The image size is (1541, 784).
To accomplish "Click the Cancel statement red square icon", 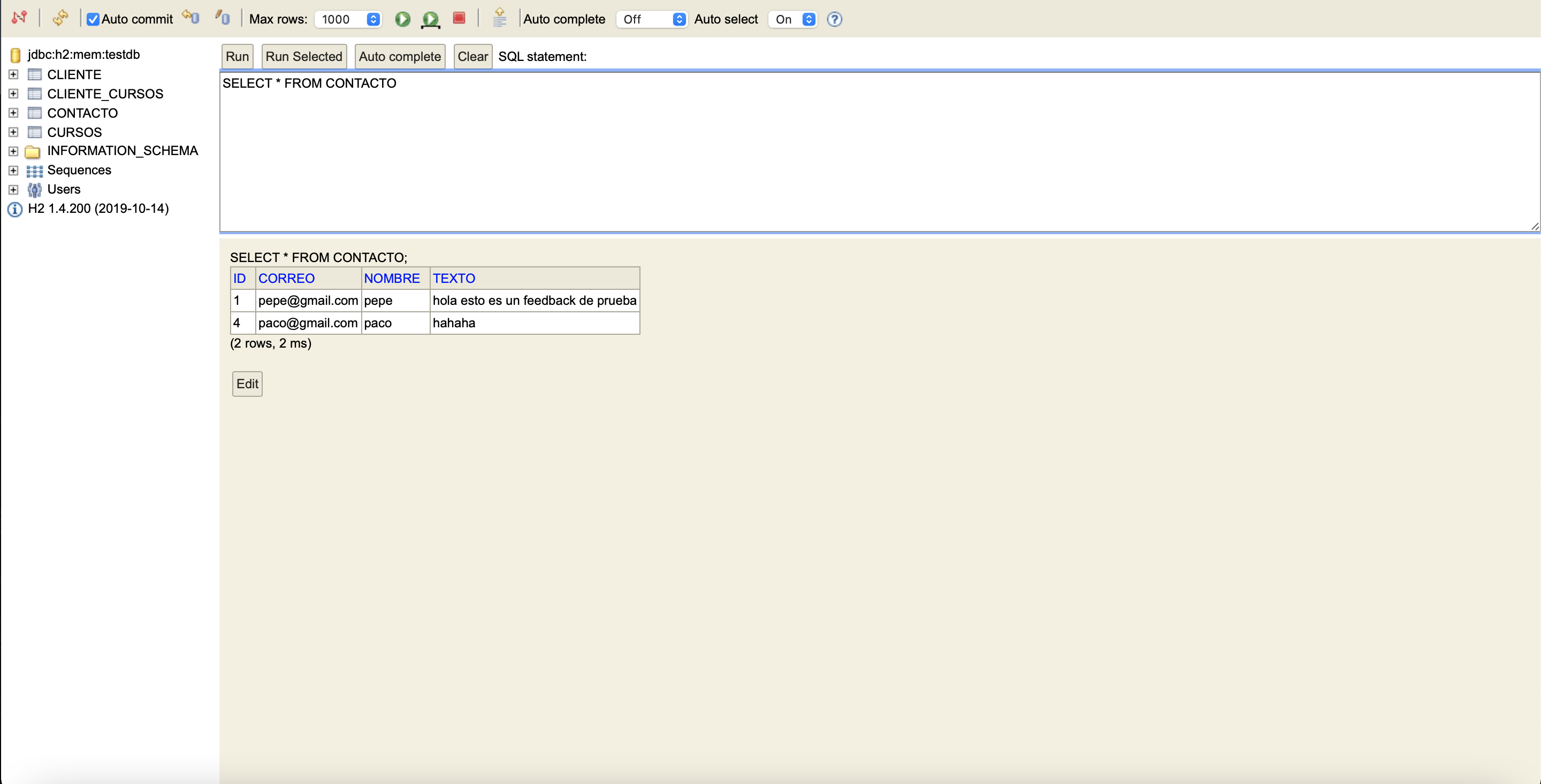I will (458, 19).
